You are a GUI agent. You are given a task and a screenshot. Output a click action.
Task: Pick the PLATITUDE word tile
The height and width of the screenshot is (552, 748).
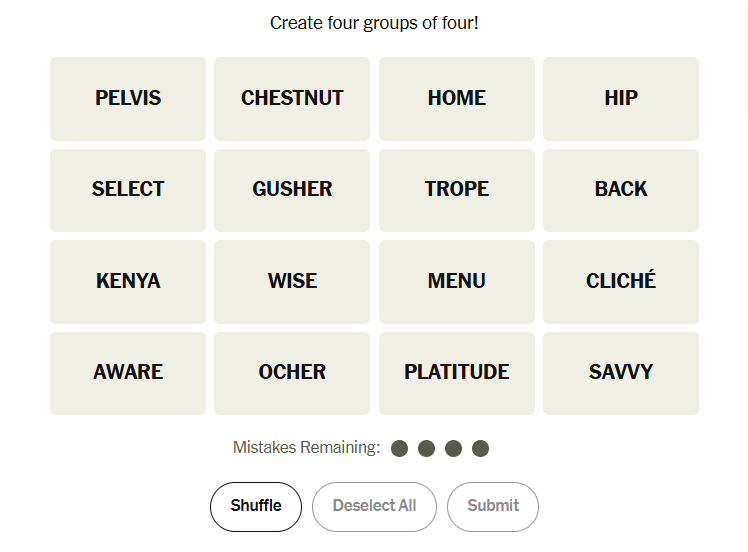(457, 373)
